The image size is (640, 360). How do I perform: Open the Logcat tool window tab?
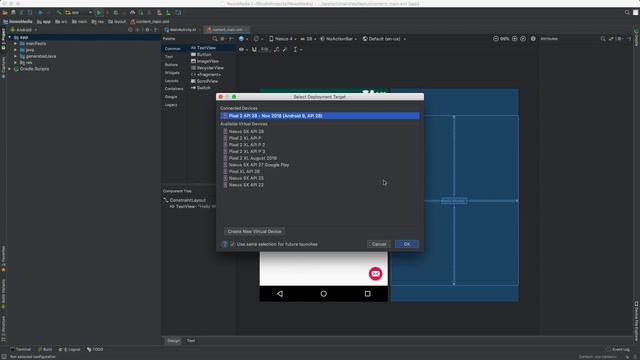70,349
